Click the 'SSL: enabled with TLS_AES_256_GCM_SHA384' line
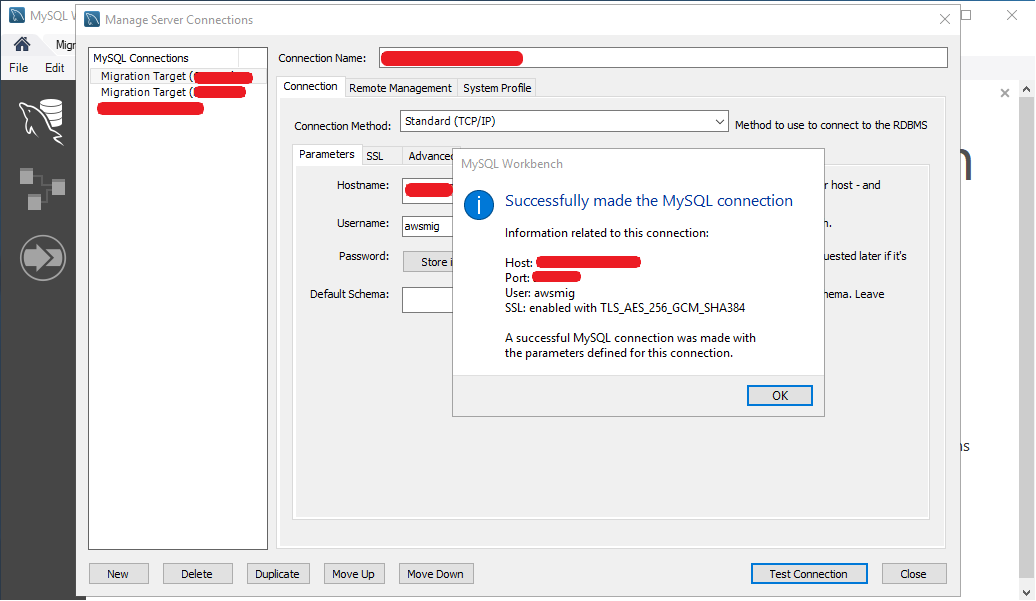 pyautogui.click(x=625, y=308)
